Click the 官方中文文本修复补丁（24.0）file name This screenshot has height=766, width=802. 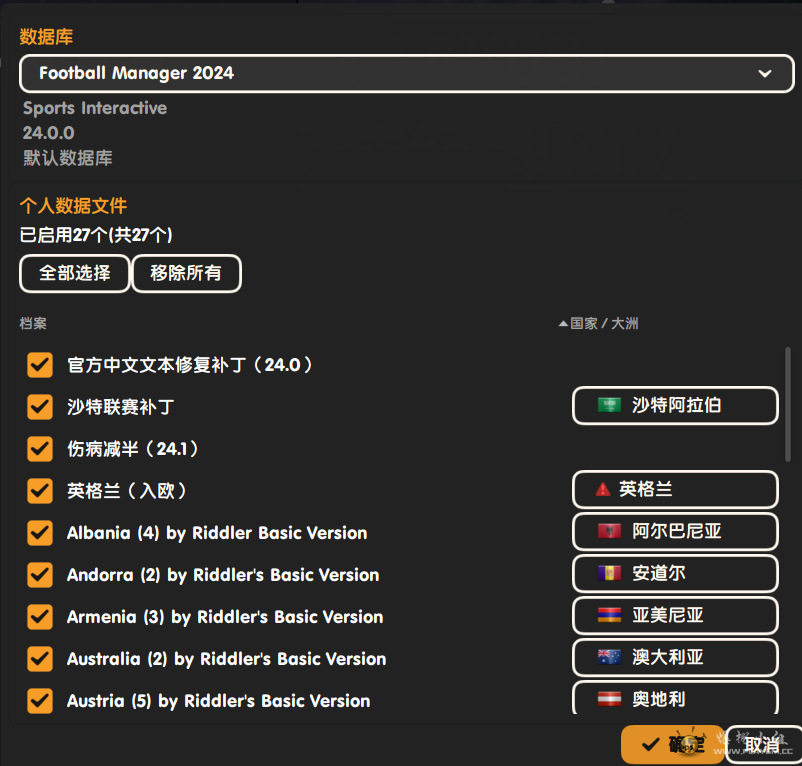[x=189, y=365]
